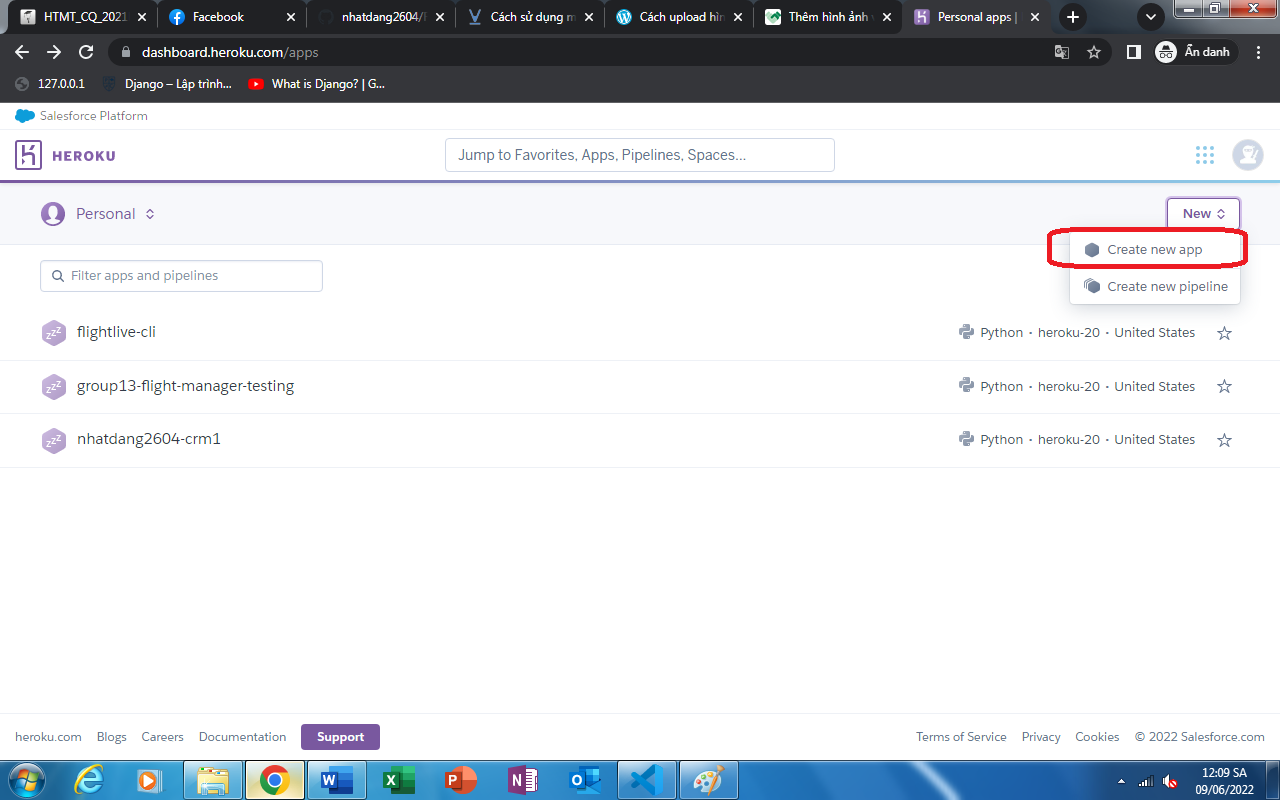1280x800 pixels.
Task: Open the user account avatar menu
Action: 1248,155
